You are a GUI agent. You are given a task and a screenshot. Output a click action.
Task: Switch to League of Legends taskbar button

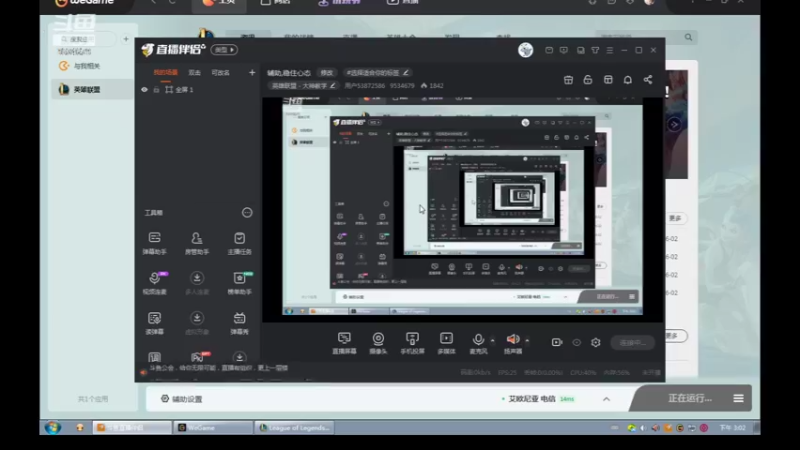pos(294,427)
